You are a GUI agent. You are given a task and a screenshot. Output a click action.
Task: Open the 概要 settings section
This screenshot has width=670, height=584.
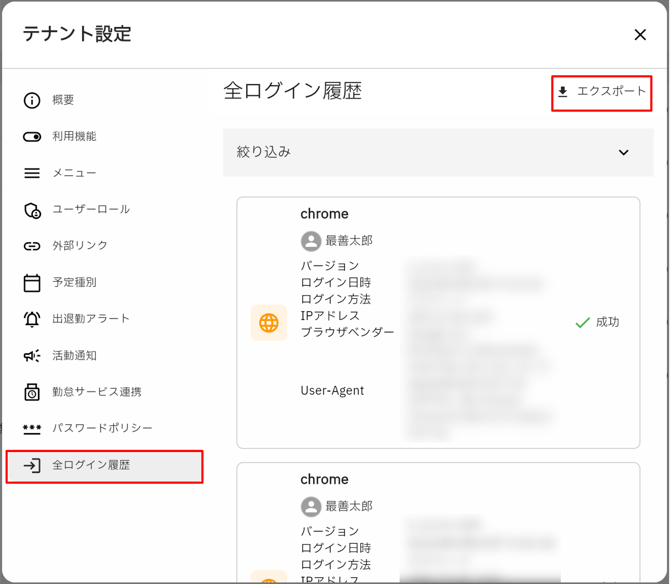tap(104, 100)
